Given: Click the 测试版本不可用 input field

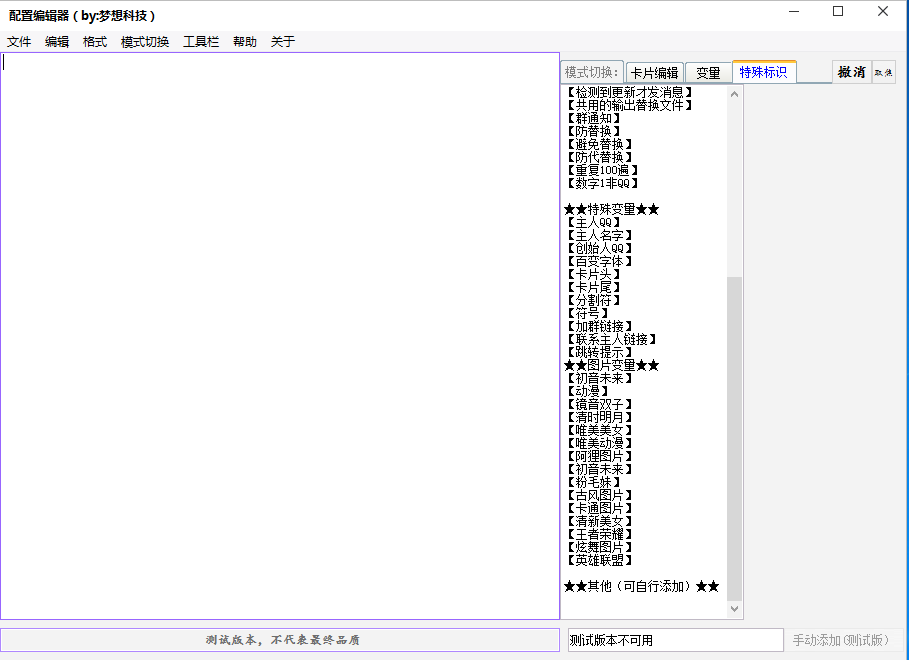Looking at the screenshot, I should coord(674,640).
